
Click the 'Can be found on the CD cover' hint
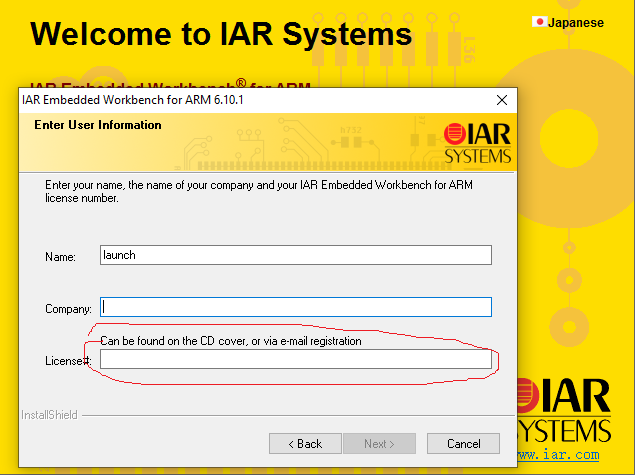click(231, 341)
